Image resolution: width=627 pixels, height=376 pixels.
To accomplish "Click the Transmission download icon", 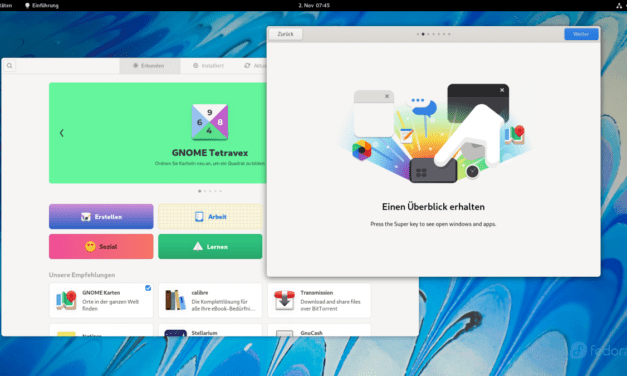I will (x=284, y=300).
